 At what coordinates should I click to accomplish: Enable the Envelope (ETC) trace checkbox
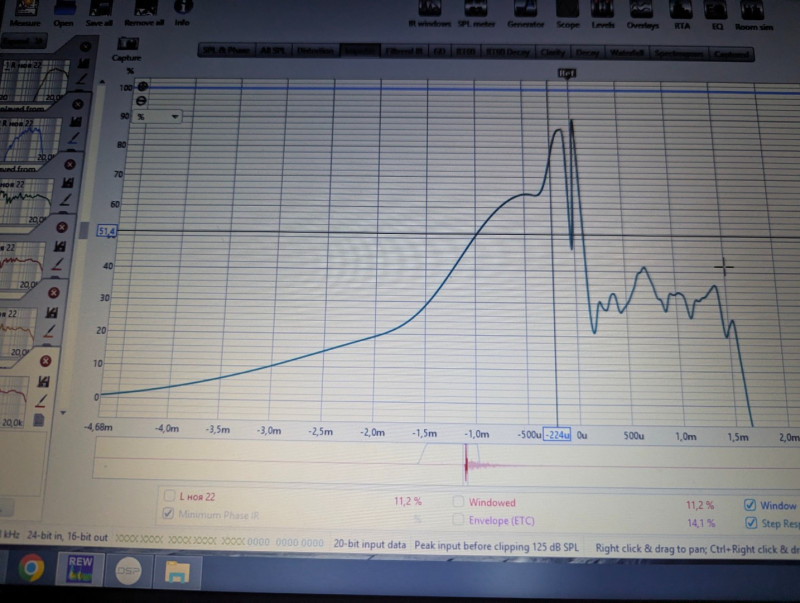coord(459,520)
